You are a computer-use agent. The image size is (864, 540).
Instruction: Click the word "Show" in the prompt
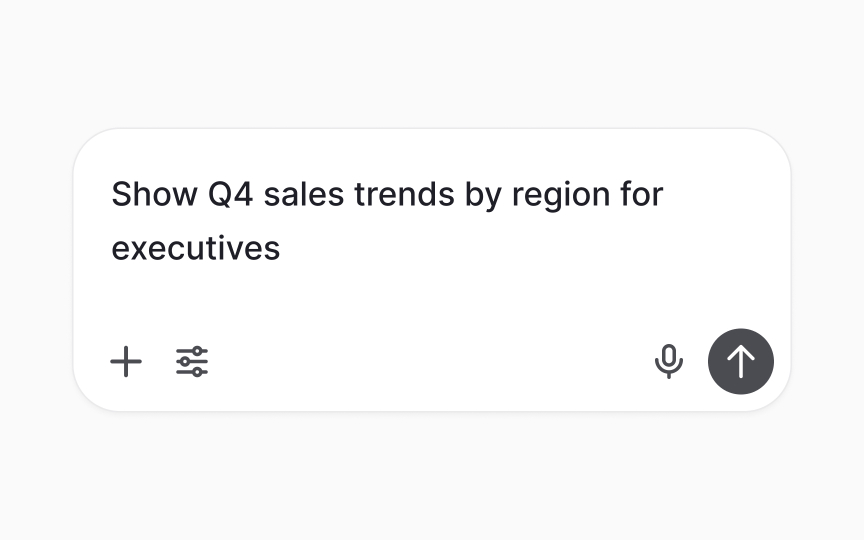154,194
